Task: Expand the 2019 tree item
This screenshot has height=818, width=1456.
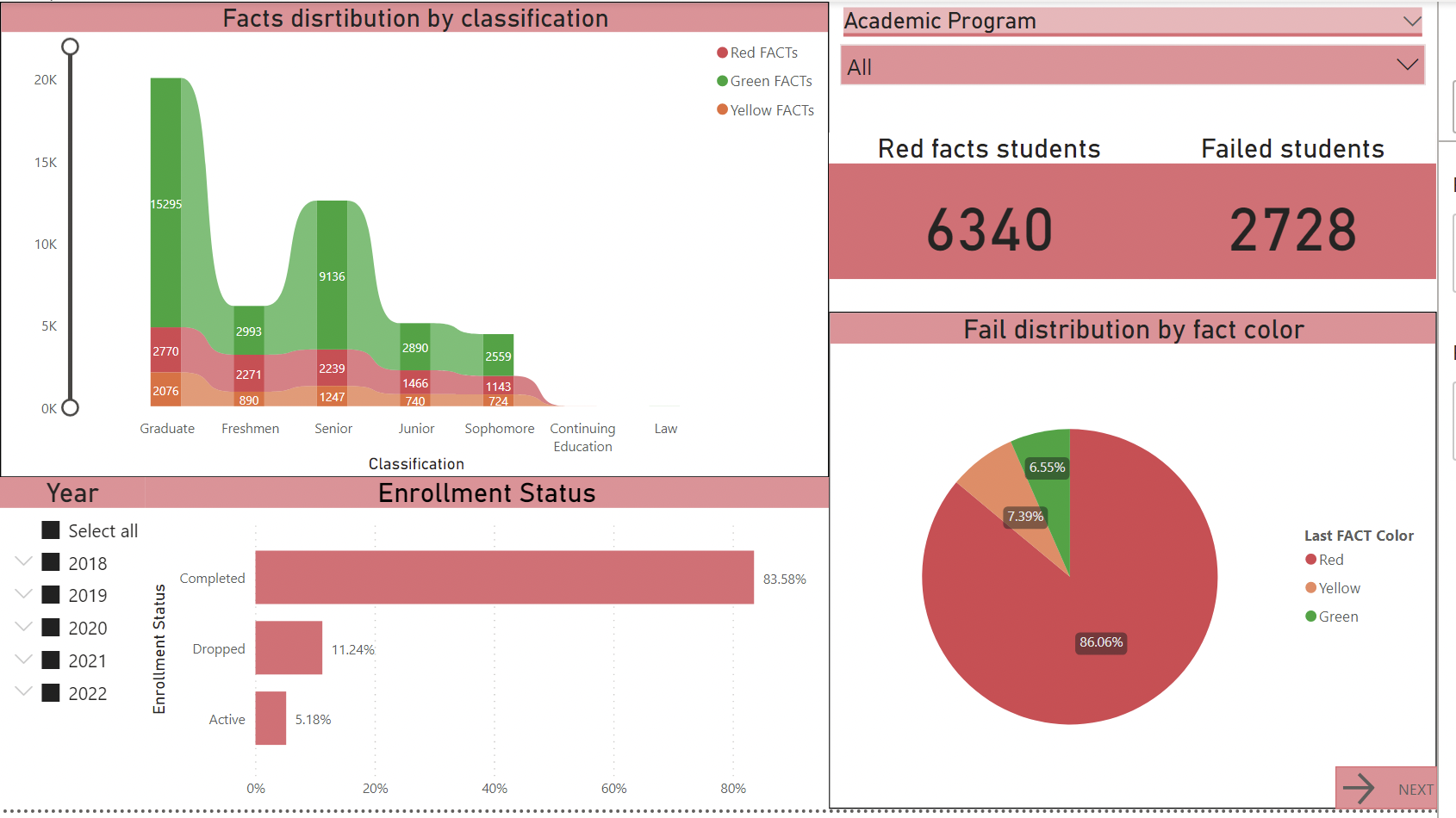Action: click(x=23, y=594)
